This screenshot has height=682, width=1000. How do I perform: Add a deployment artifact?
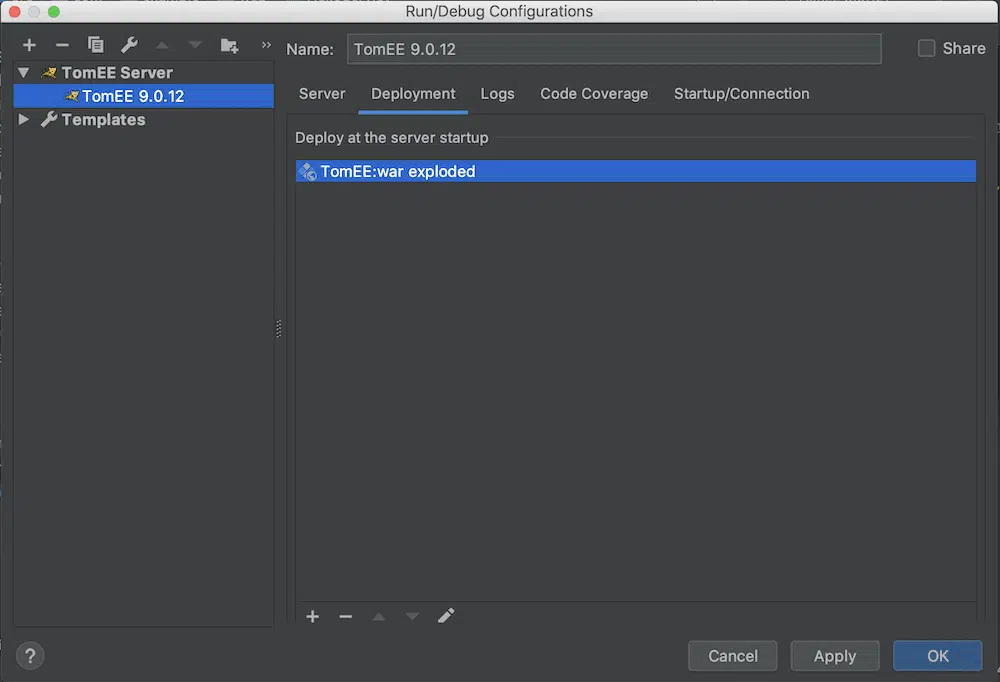coord(312,616)
